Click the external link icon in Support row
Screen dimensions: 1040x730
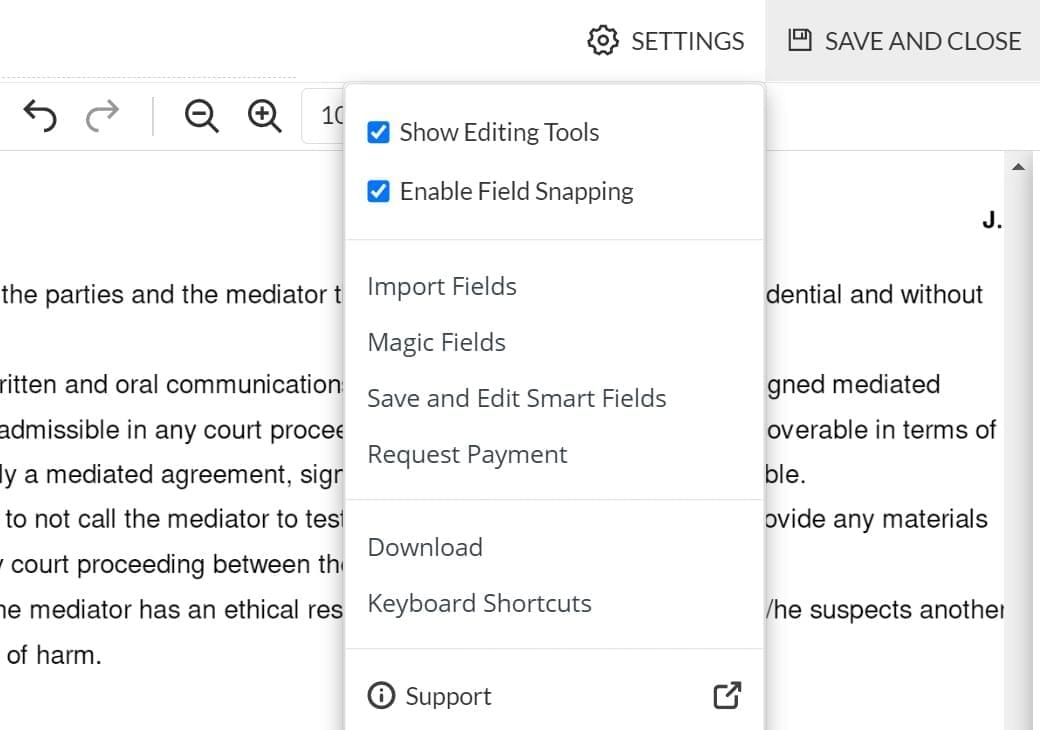(x=727, y=696)
